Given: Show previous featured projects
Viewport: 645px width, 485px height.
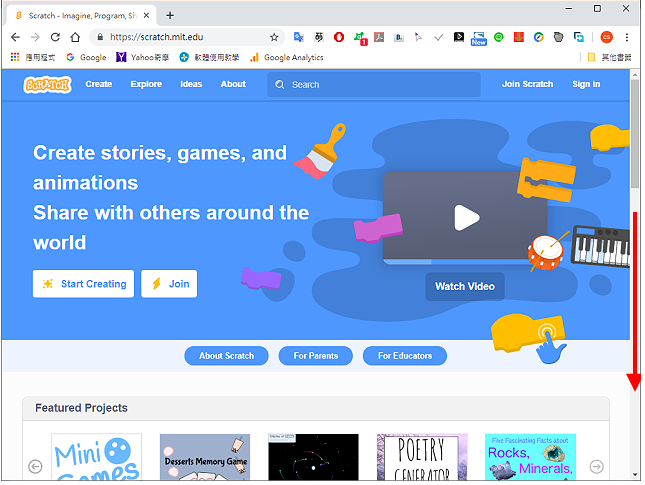Looking at the screenshot, I should (35, 466).
